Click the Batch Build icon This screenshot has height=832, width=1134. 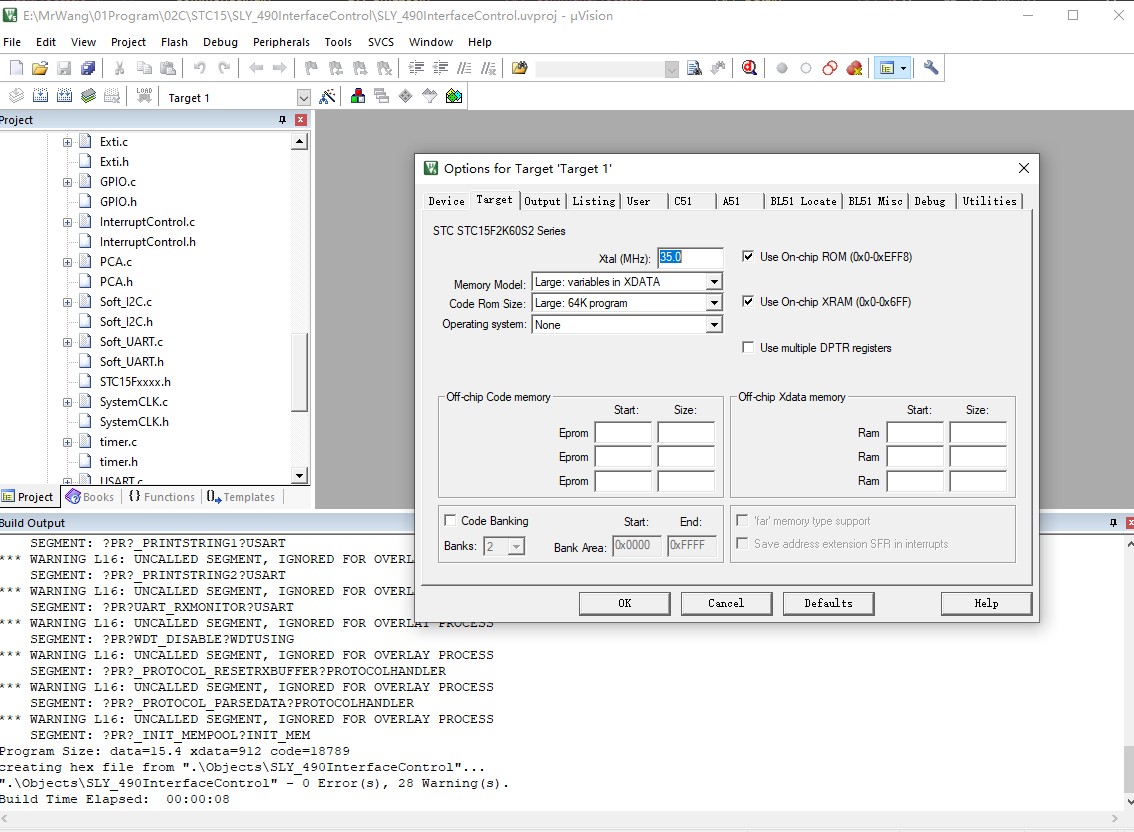pyautogui.click(x=88, y=96)
